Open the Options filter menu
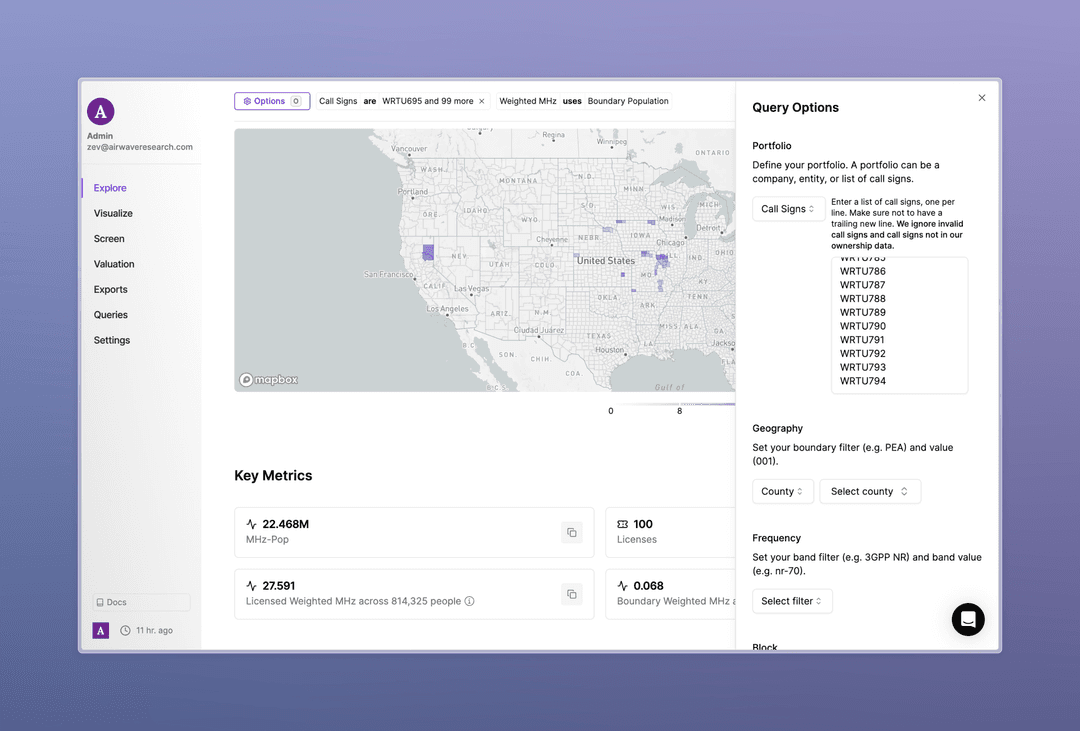This screenshot has height=731, width=1080. click(271, 101)
